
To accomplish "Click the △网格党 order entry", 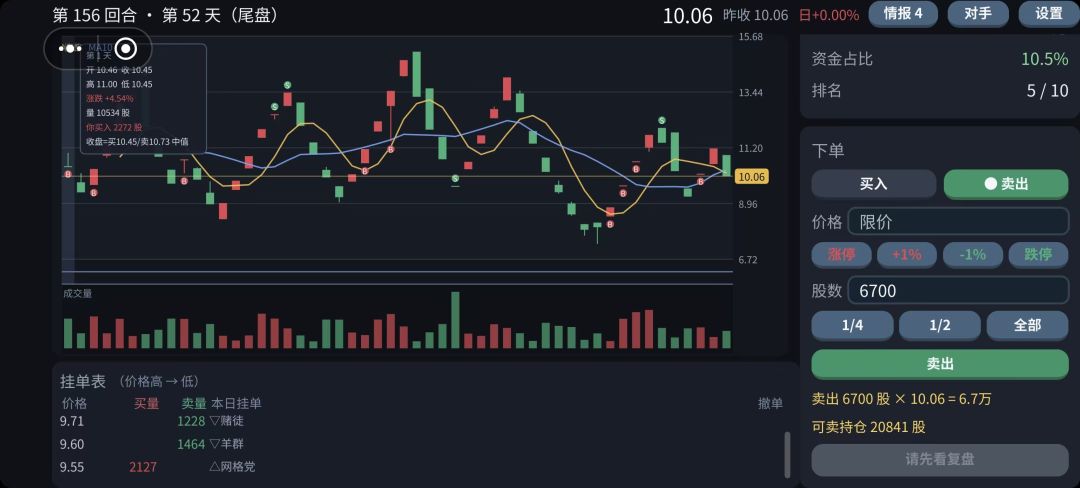I will [x=232, y=467].
